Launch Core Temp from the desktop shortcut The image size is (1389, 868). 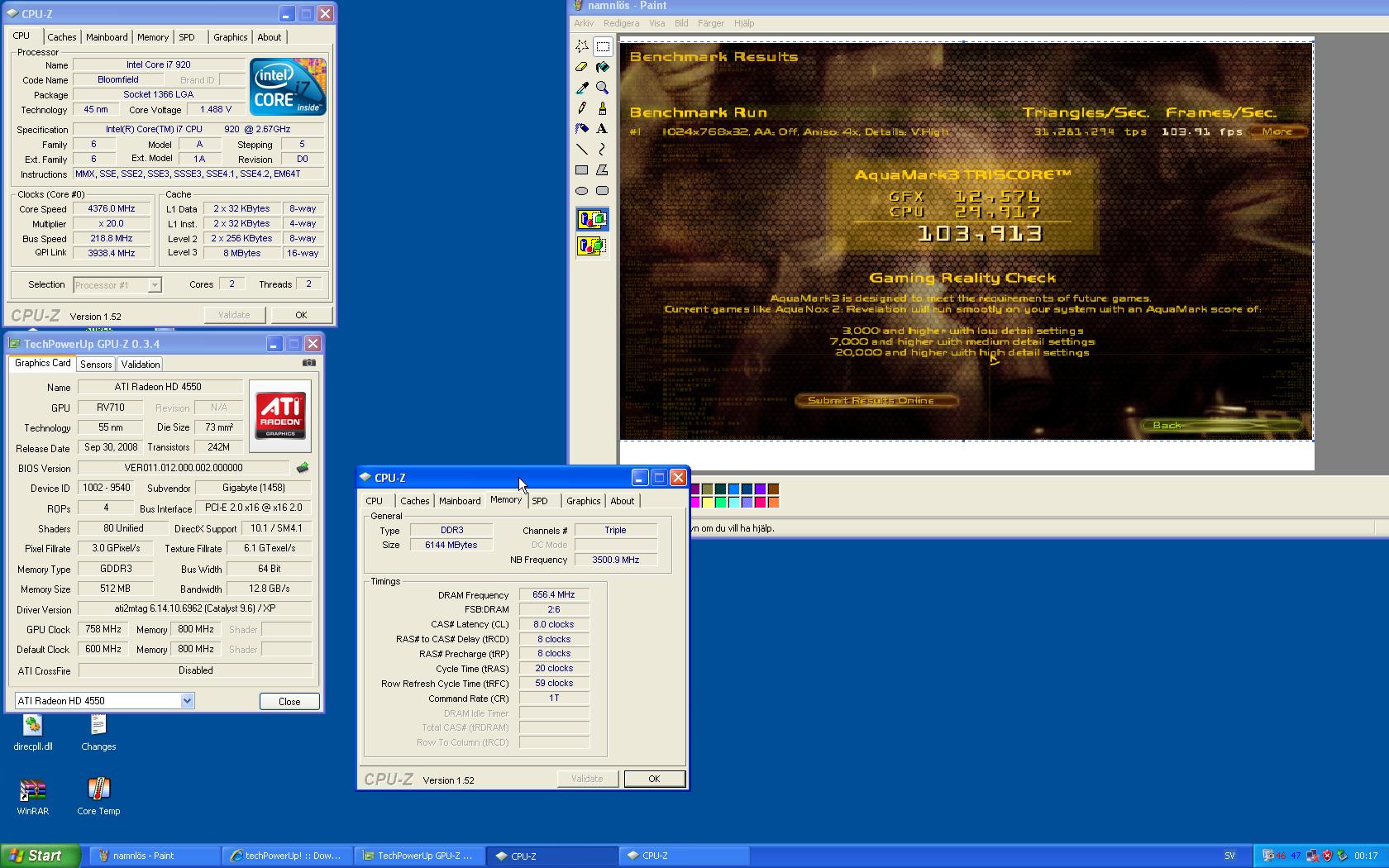98,797
